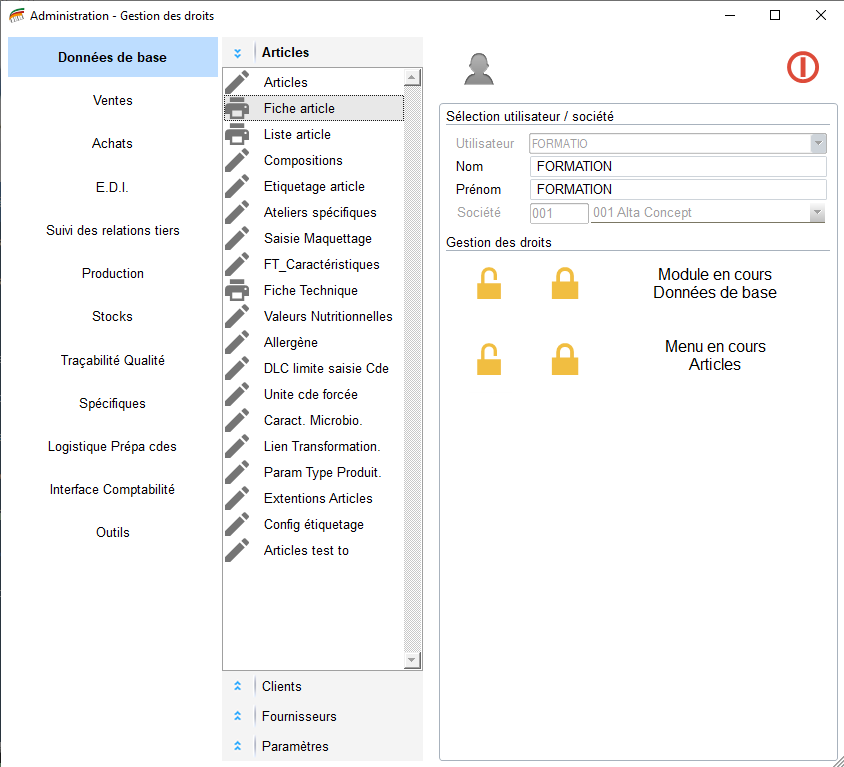Viewport: 844px width, 767px height.
Task: Open the Traçabilité Qualité module
Action: click(112, 360)
